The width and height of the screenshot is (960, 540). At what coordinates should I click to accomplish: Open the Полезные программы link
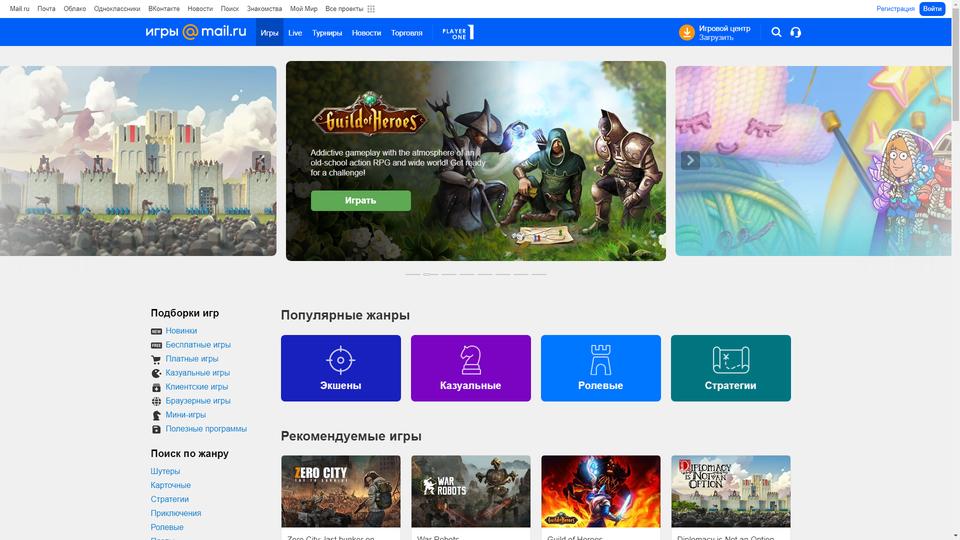click(x=206, y=429)
